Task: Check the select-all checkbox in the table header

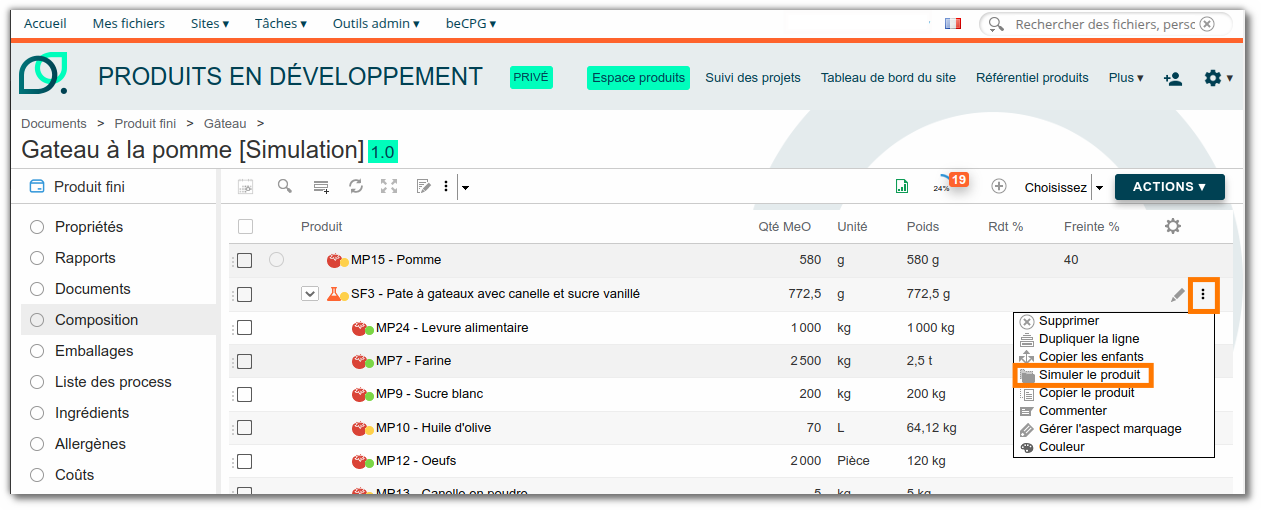Action: click(245, 227)
